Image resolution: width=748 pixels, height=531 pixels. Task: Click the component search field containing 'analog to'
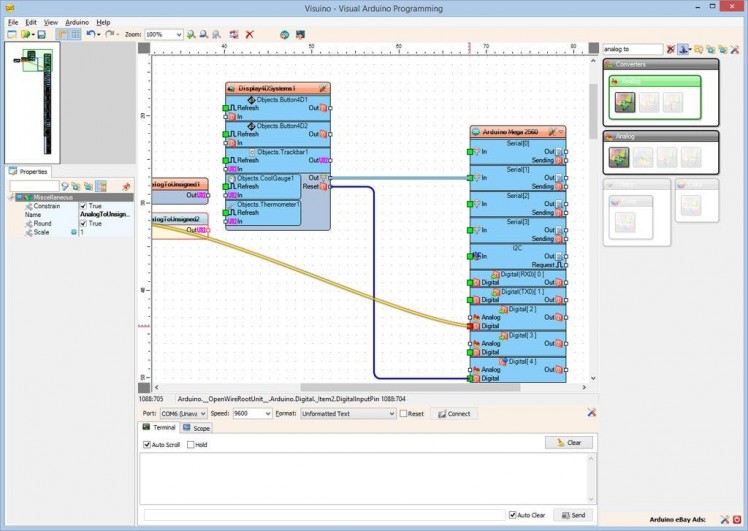632,48
